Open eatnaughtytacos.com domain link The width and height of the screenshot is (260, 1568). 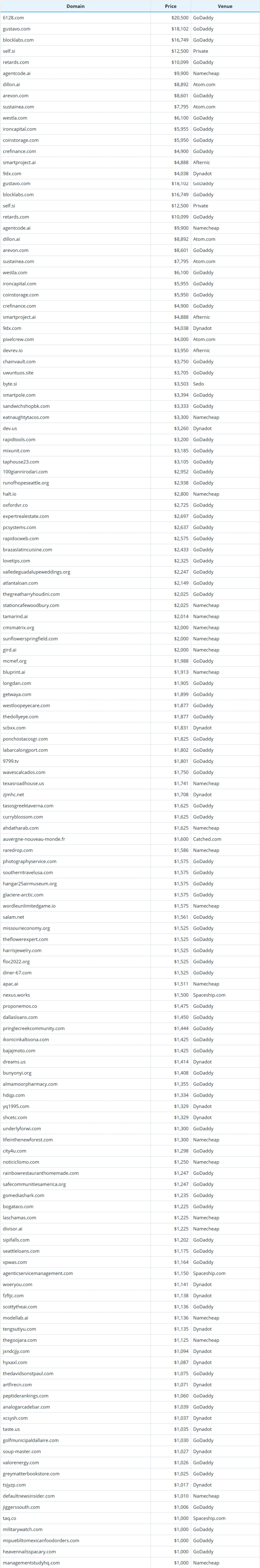[26, 417]
